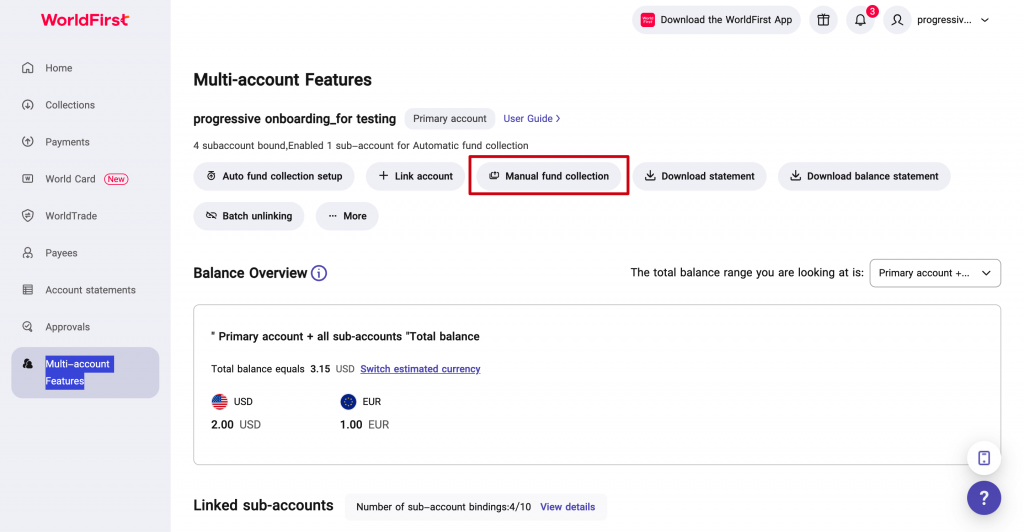Click the WorldFirst logo
The height and width of the screenshot is (532, 1024).
[85, 20]
